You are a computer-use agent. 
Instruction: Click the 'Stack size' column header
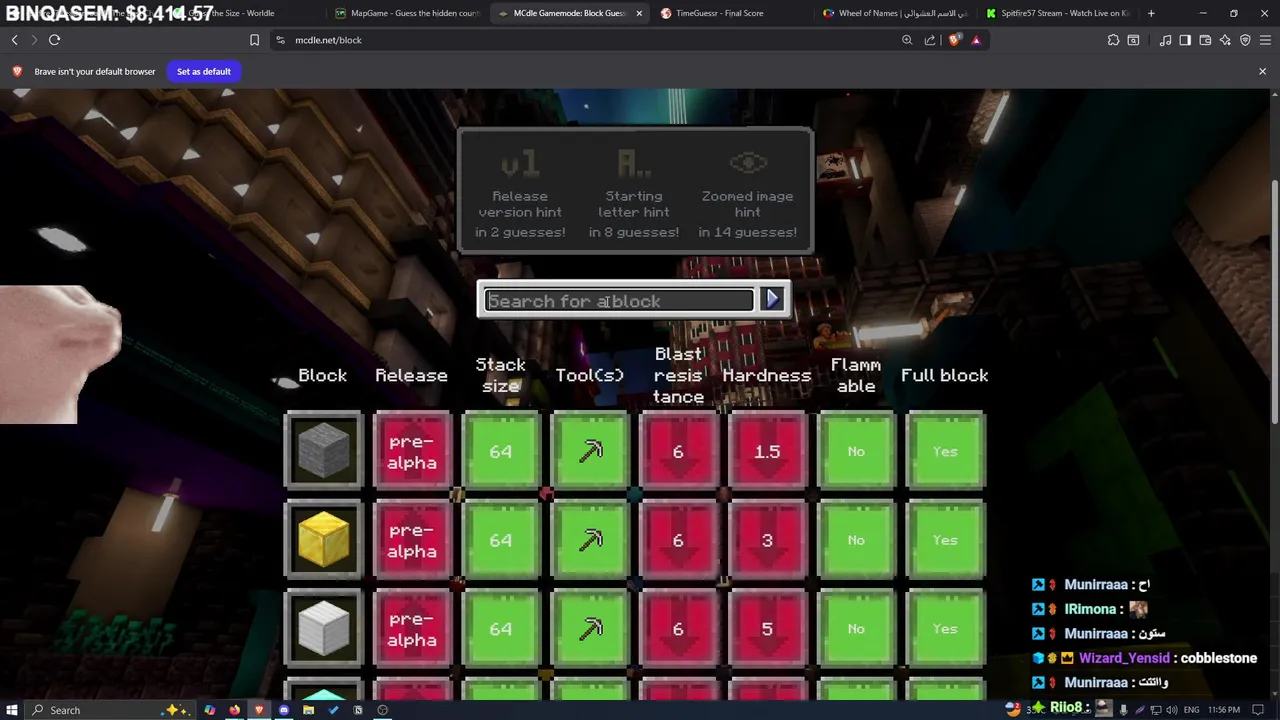(x=500, y=375)
